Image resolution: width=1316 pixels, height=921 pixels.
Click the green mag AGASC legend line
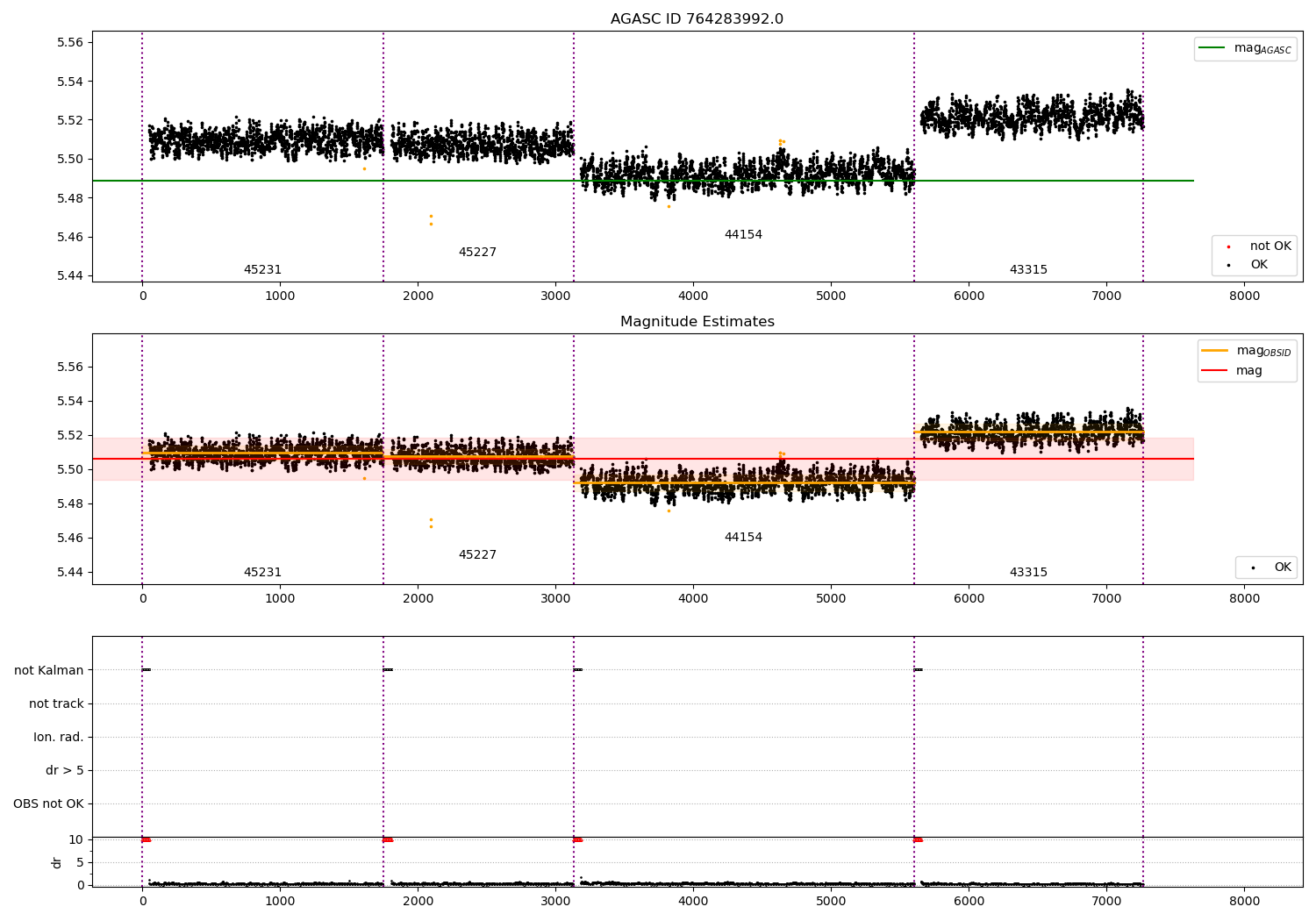tap(1212, 48)
